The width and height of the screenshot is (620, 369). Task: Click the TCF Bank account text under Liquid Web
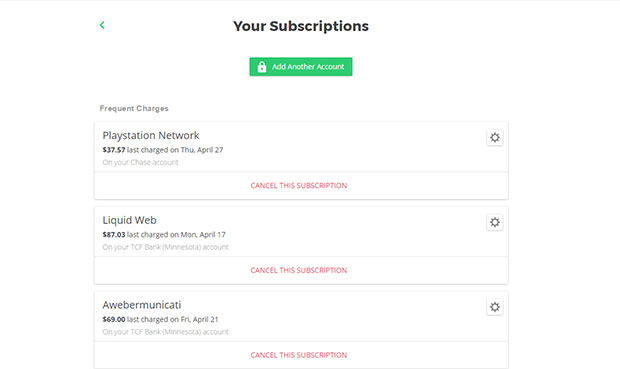(x=165, y=247)
